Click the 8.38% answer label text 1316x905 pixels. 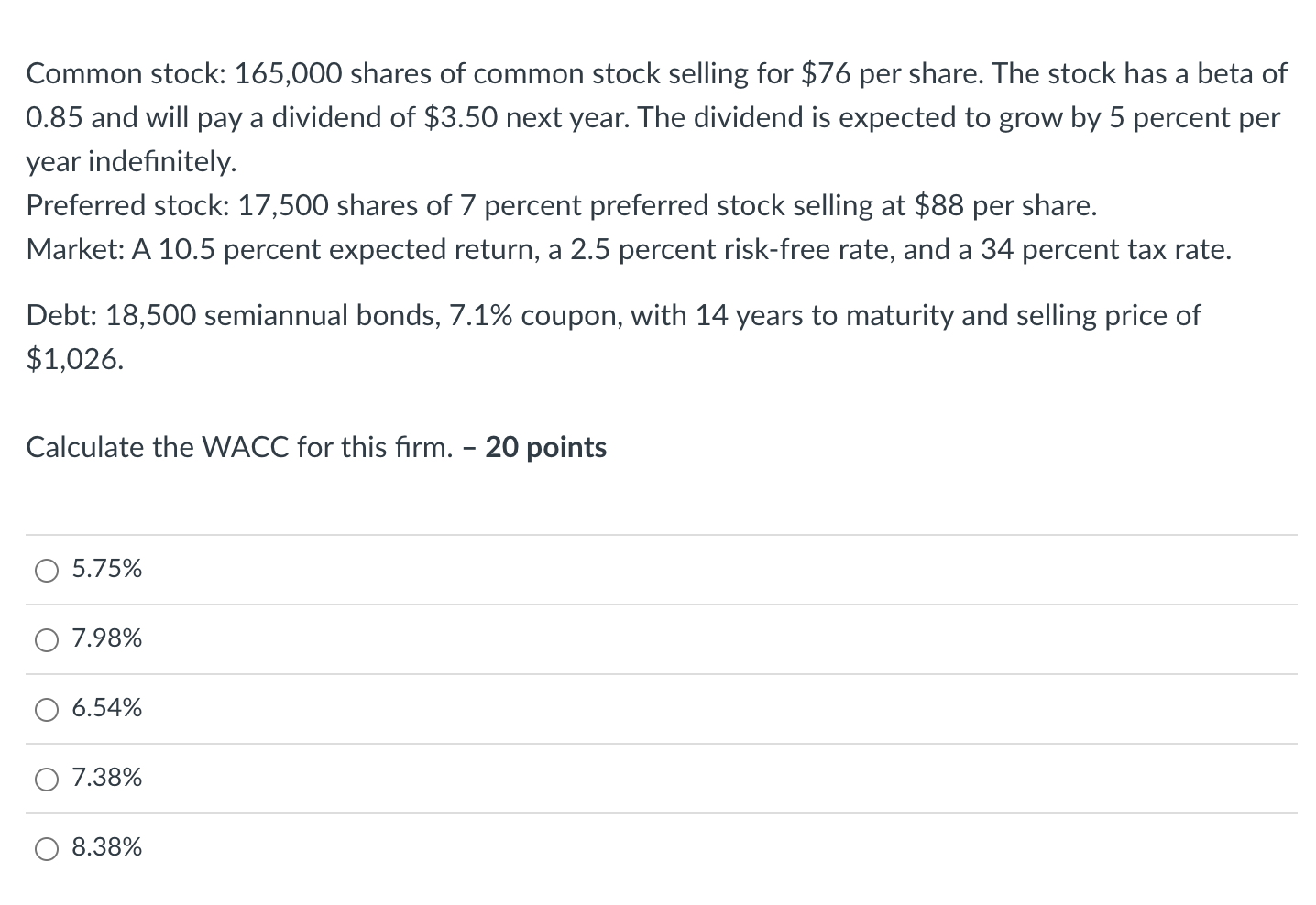point(106,847)
